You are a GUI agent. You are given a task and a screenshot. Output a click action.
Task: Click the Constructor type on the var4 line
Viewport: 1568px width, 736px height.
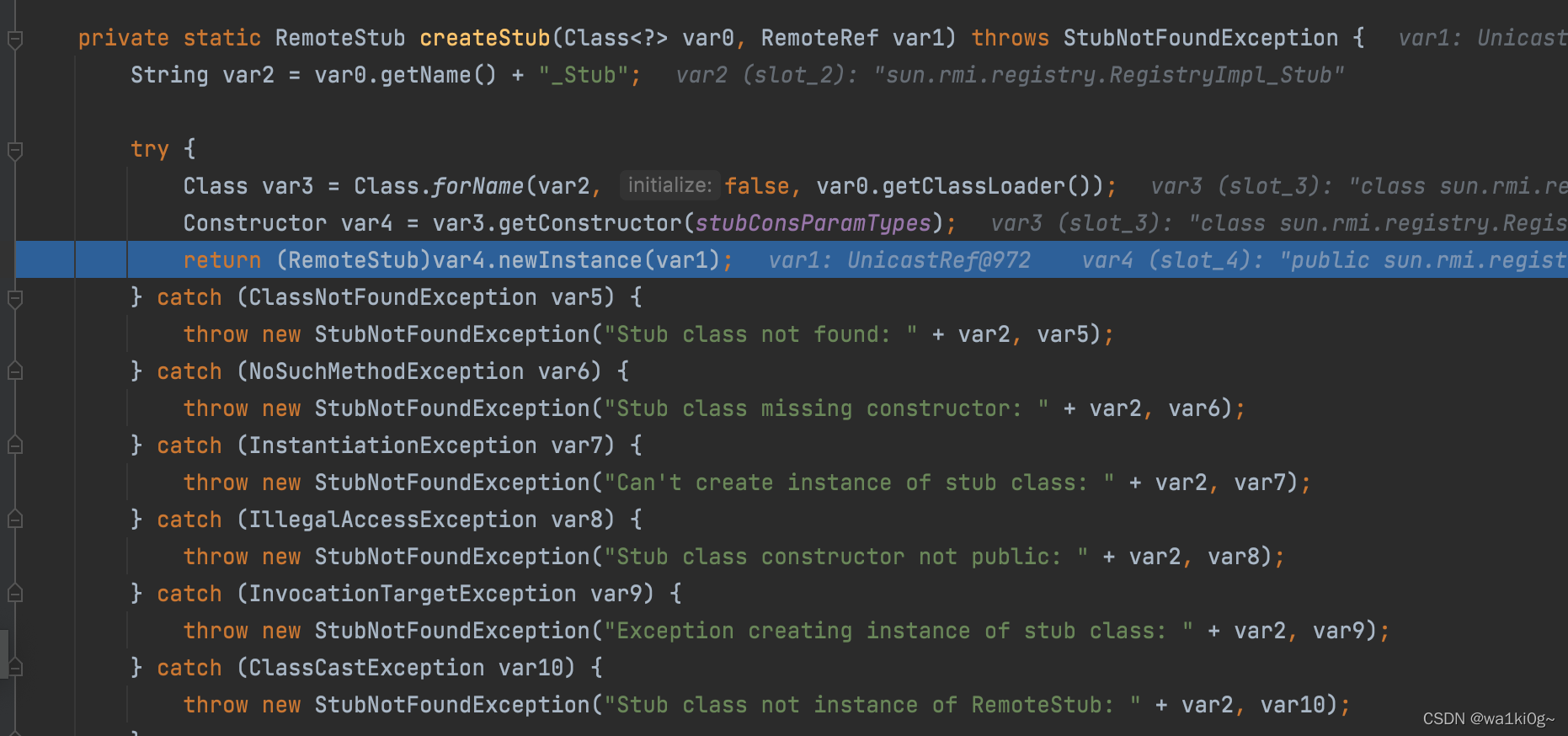pos(255,223)
